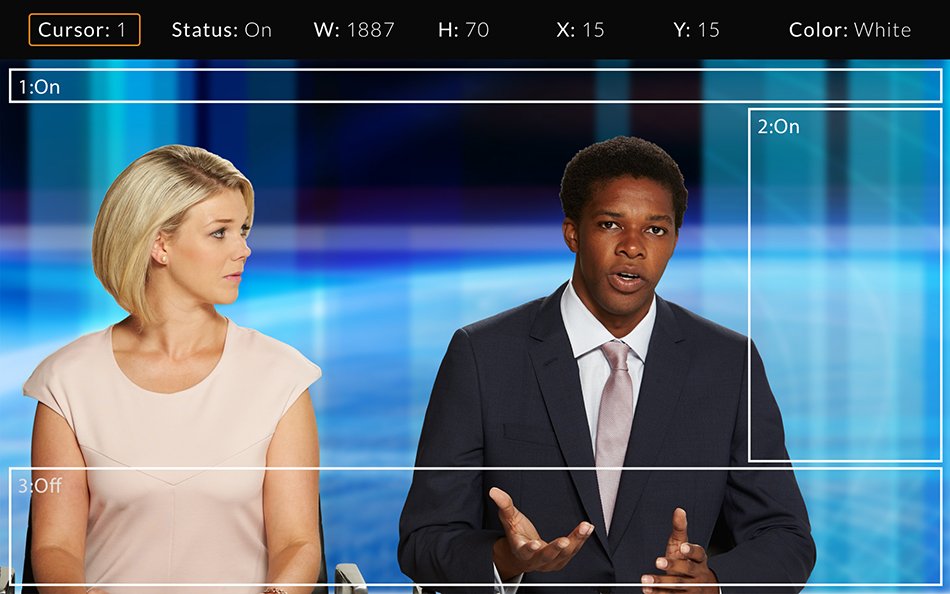The image size is (950, 594).
Task: Select the Y: 15 position value
Action: (696, 30)
